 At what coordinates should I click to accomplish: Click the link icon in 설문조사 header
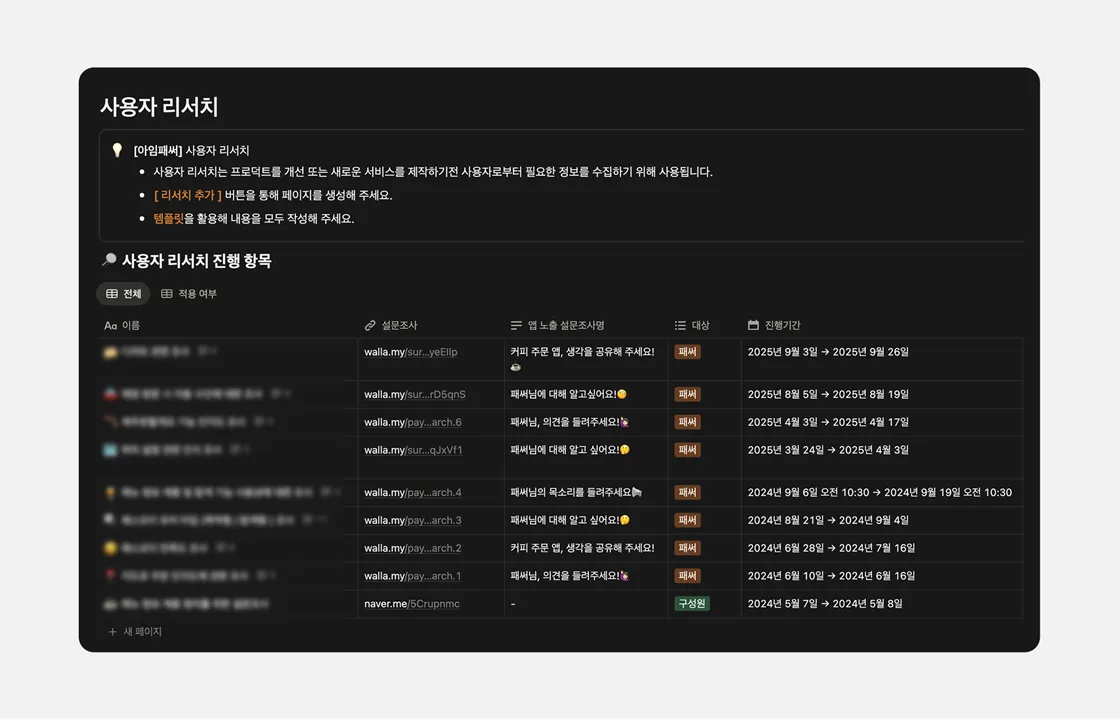[370, 325]
